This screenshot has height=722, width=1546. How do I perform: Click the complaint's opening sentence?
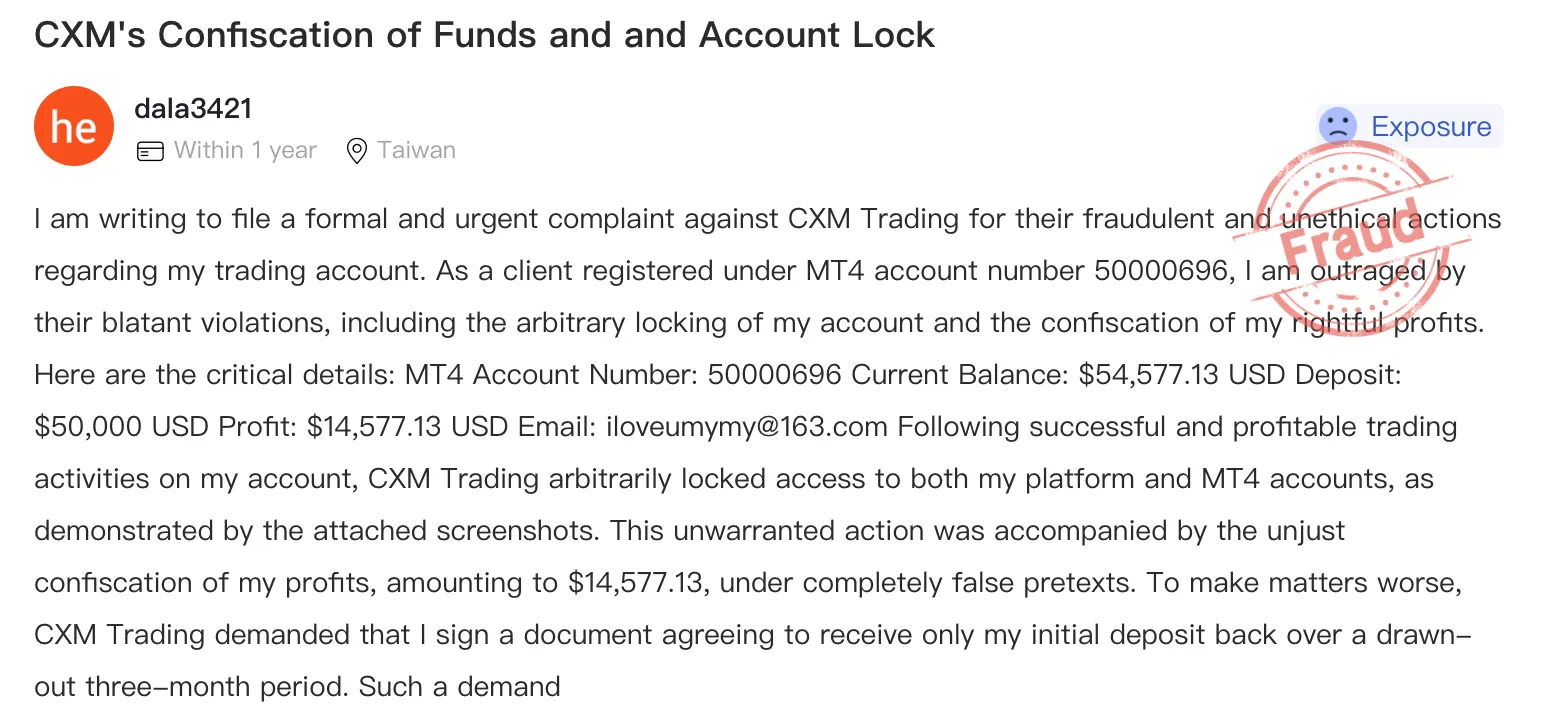coord(767,245)
